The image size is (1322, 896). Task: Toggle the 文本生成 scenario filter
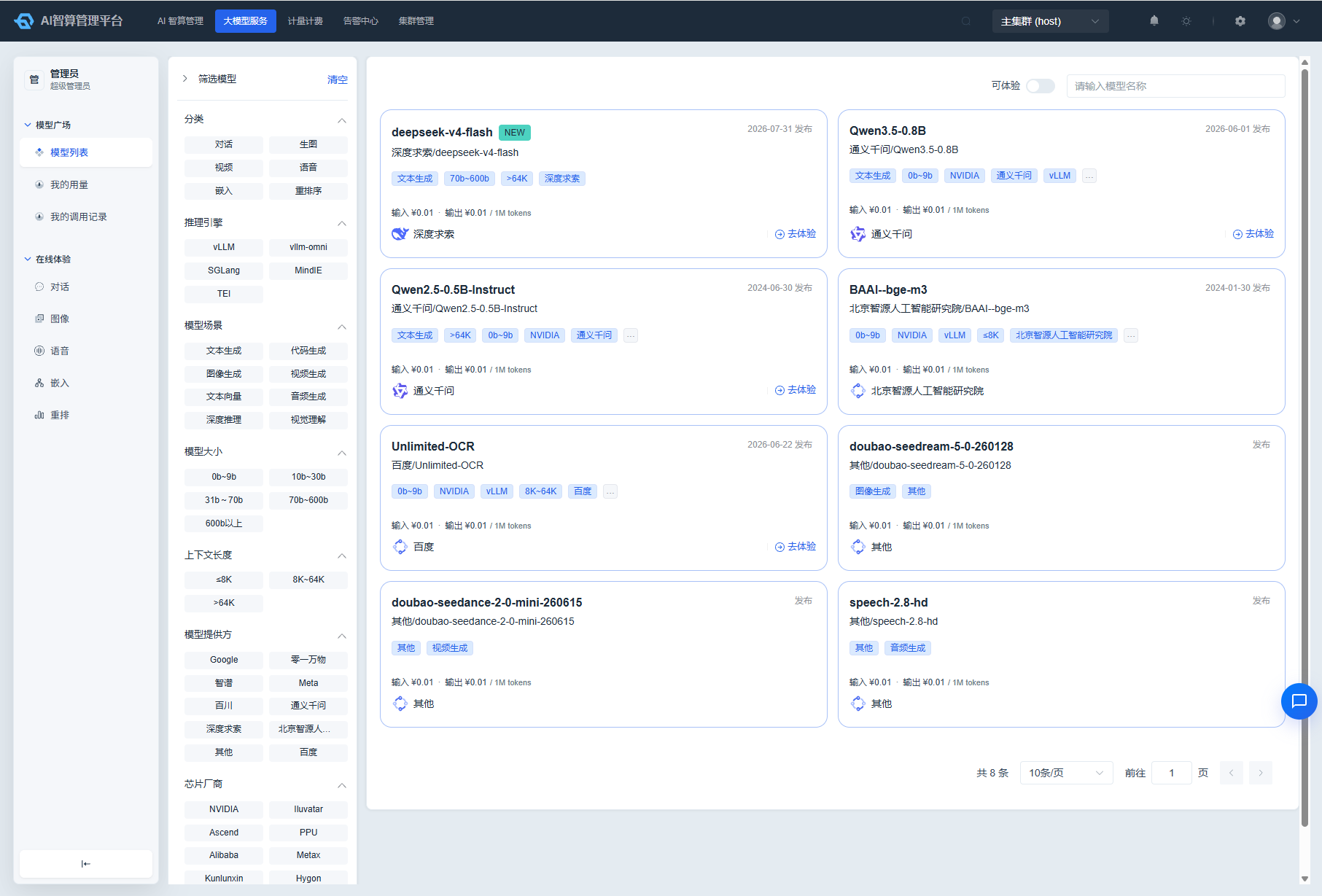pos(224,351)
